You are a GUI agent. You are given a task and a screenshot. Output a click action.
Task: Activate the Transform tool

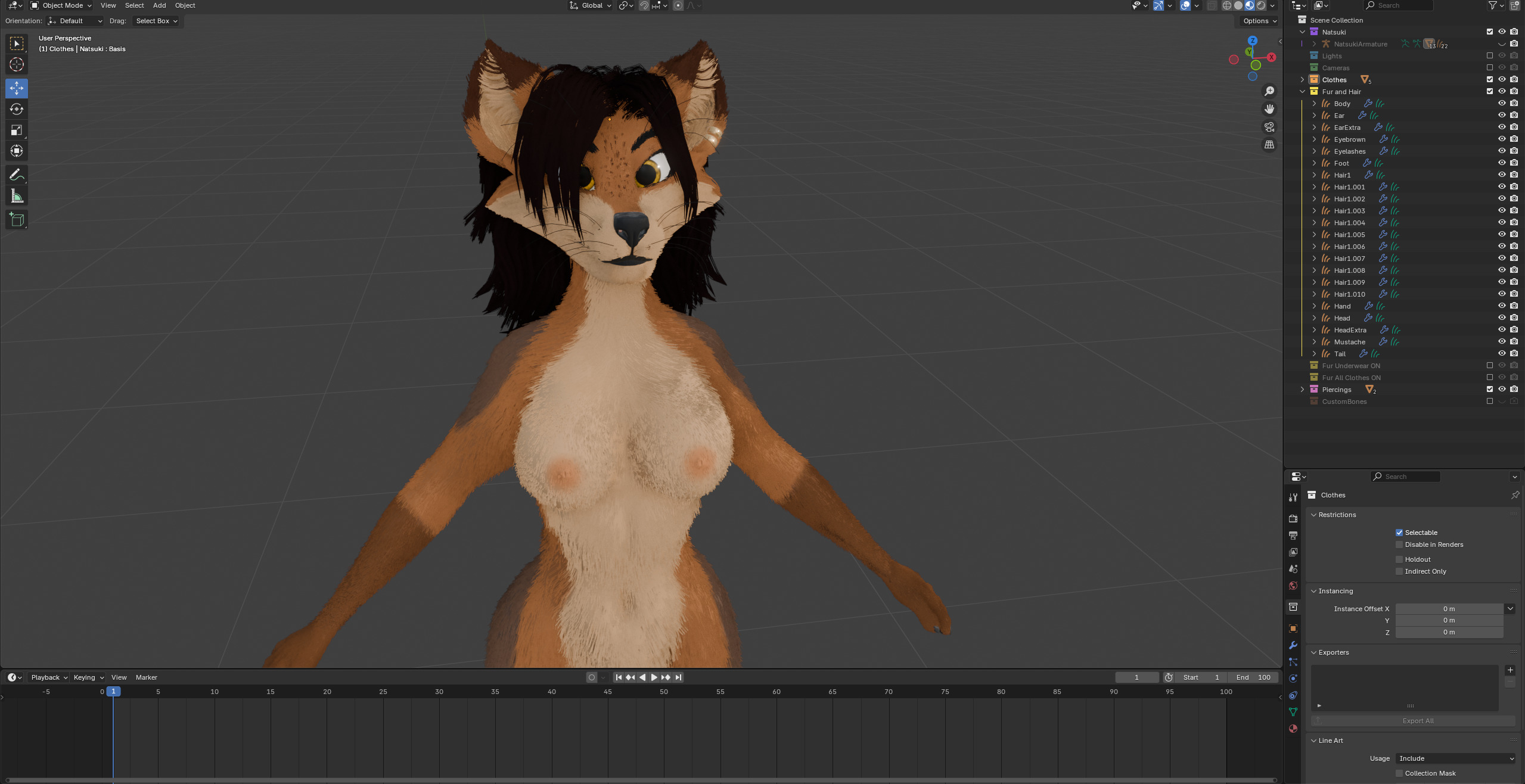(17, 151)
